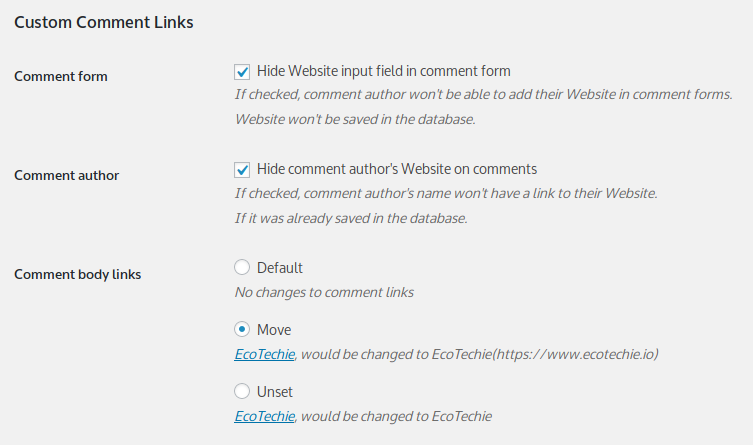Viewport: 753px width, 445px height.
Task: Open the EcoTechie link under Unset
Action: [x=265, y=416]
